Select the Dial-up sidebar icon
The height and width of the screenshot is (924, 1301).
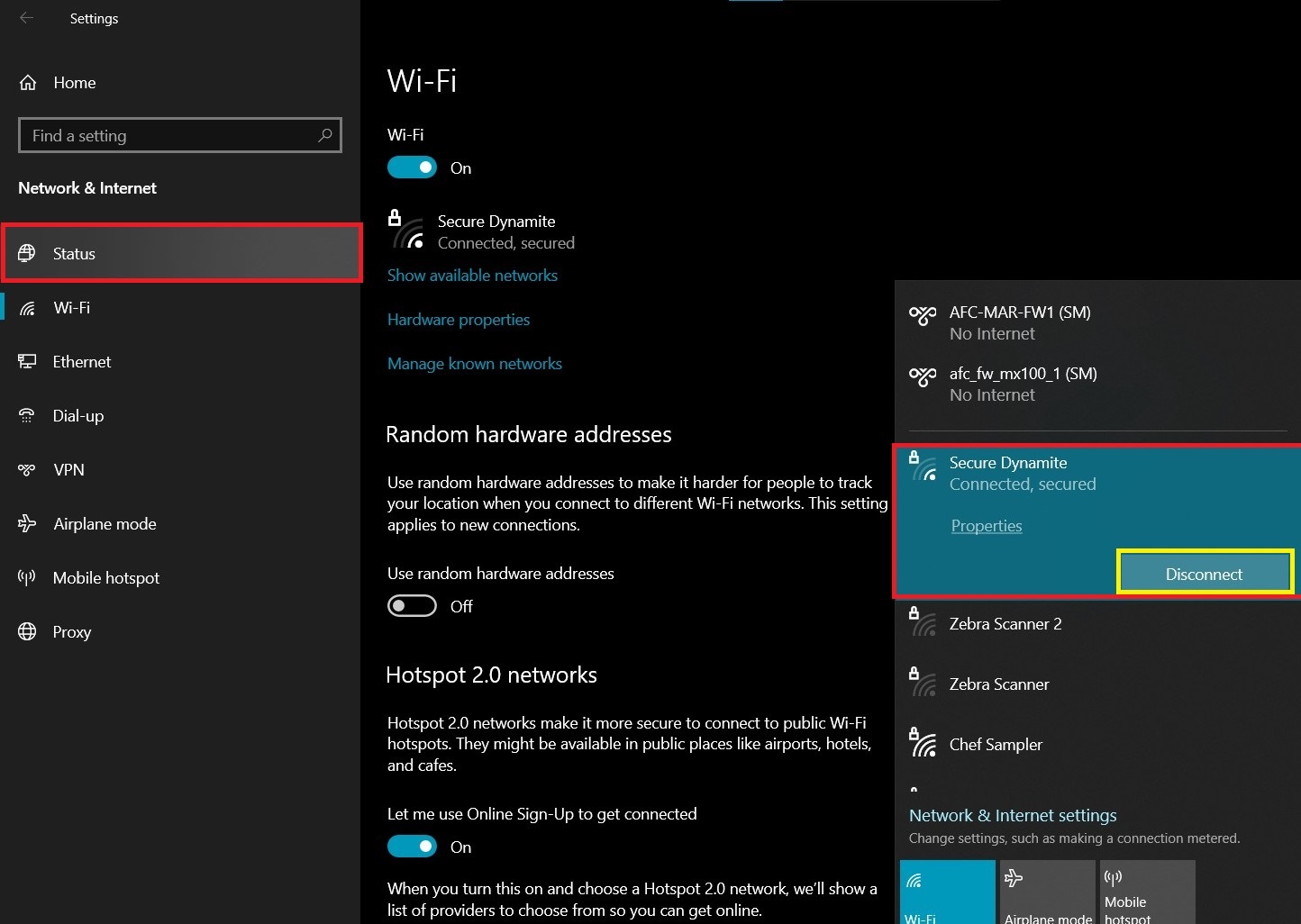coord(28,415)
